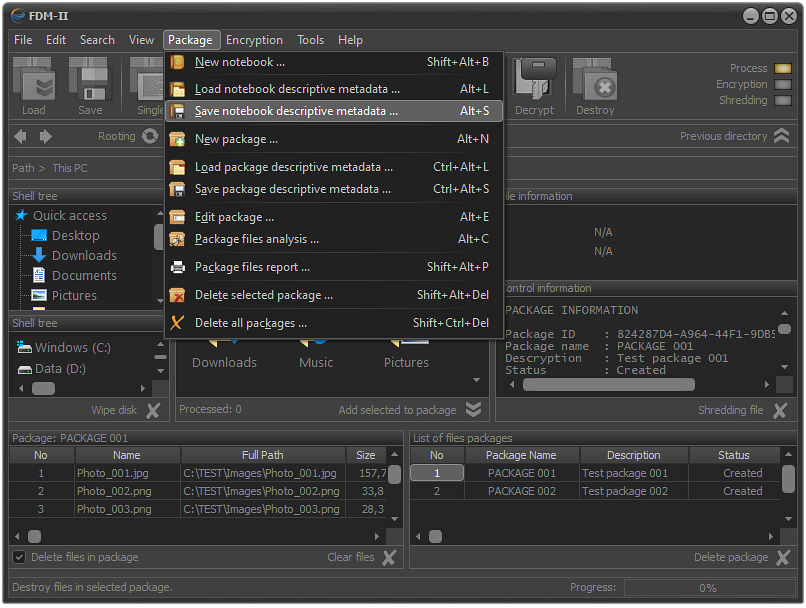Click the Pictures icon in Shell tree
This screenshot has width=806, height=608.
pyautogui.click(x=39, y=296)
